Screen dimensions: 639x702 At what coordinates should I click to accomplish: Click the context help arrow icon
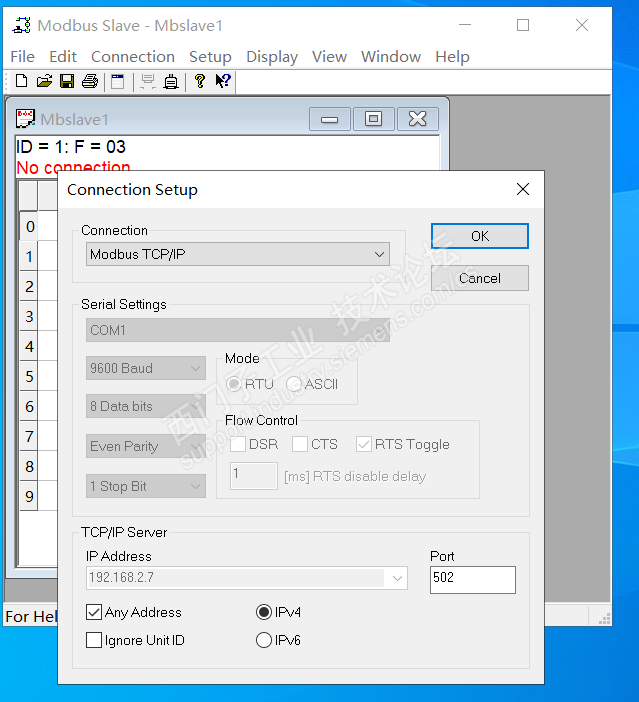[x=223, y=81]
